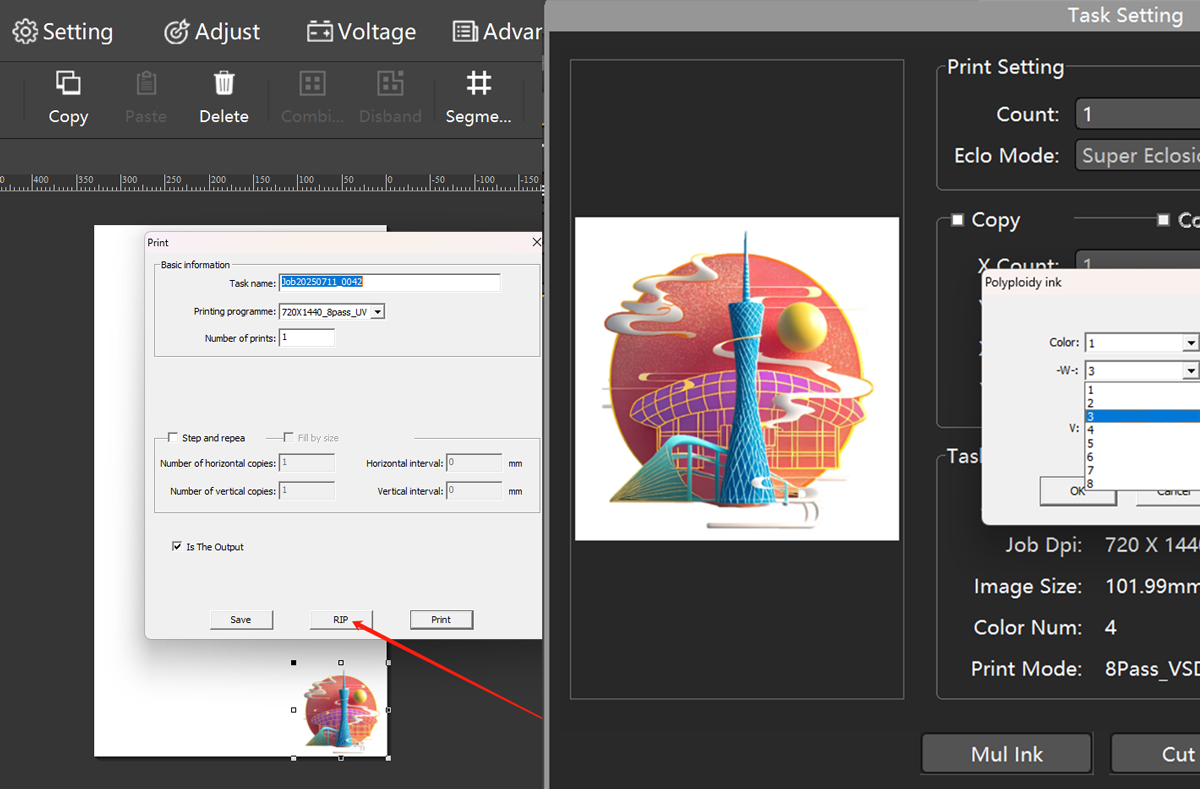Viewport: 1200px width, 789px height.
Task: Open the Voltage tab
Action: pyautogui.click(x=361, y=32)
